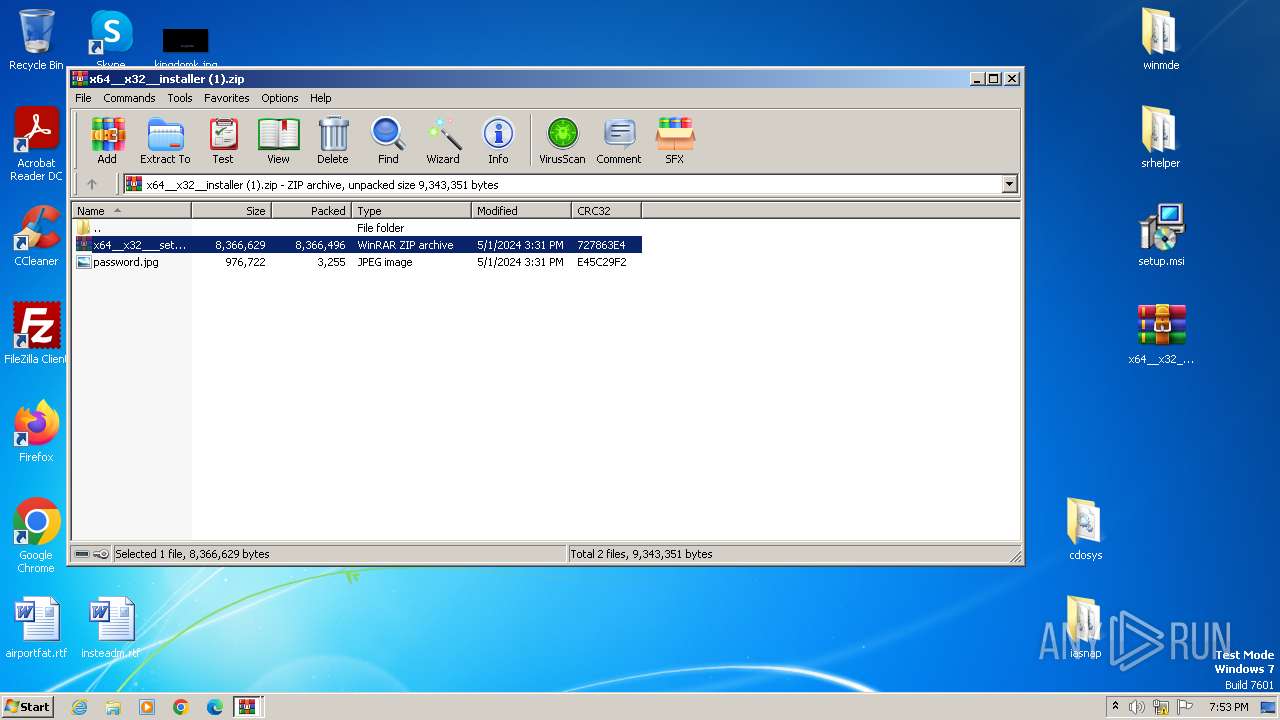Select the cdosys desktop folder
The width and height of the screenshot is (1280, 720).
[x=1085, y=530]
